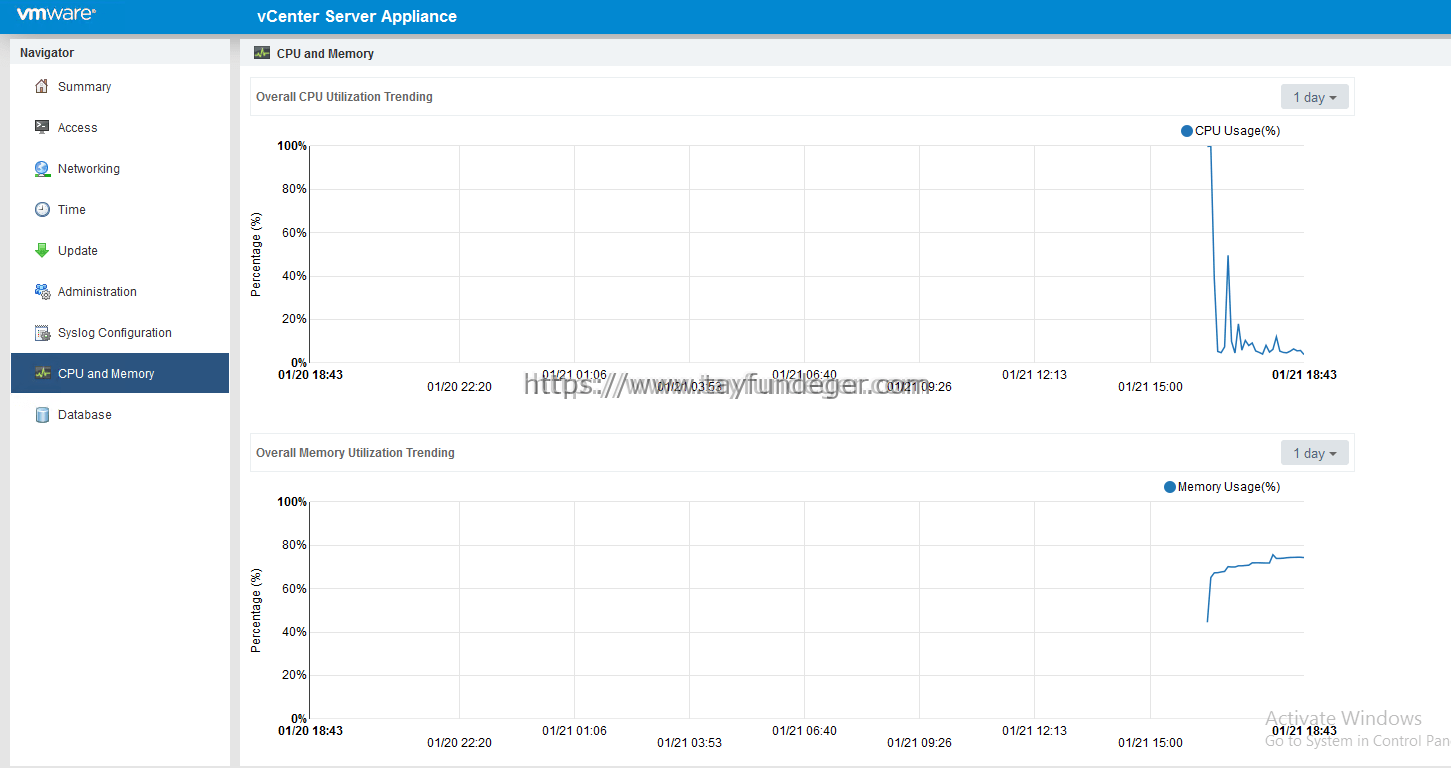Click the CPU Usage(%) legend label
1451x768 pixels.
point(1238,131)
